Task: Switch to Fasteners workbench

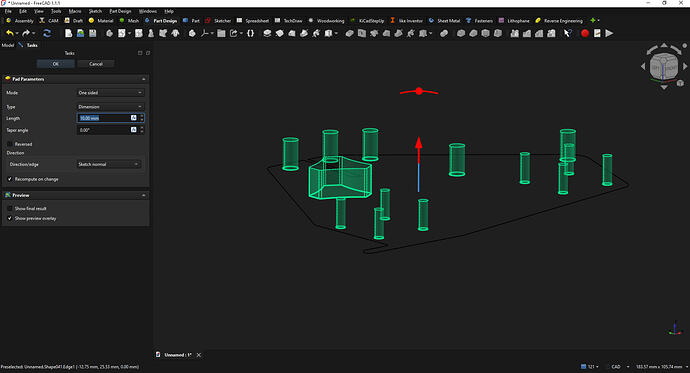Action: pos(479,21)
